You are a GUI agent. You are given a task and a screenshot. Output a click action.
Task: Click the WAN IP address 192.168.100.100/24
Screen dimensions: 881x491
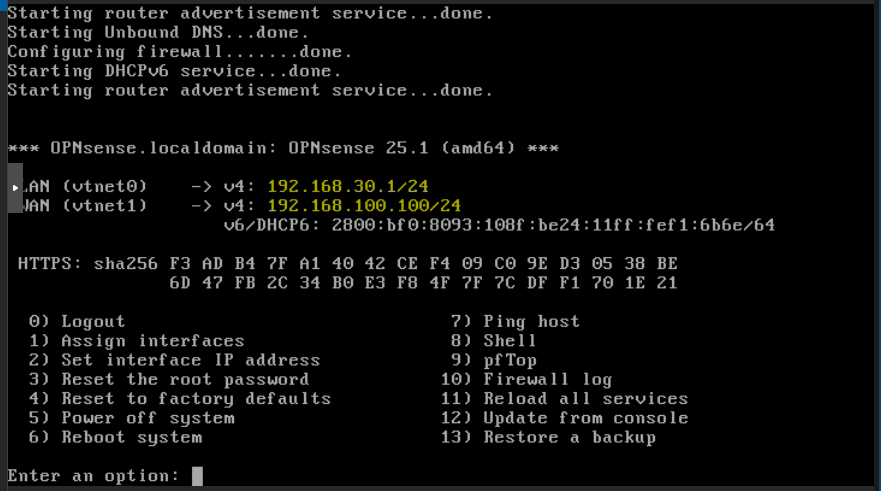point(364,206)
